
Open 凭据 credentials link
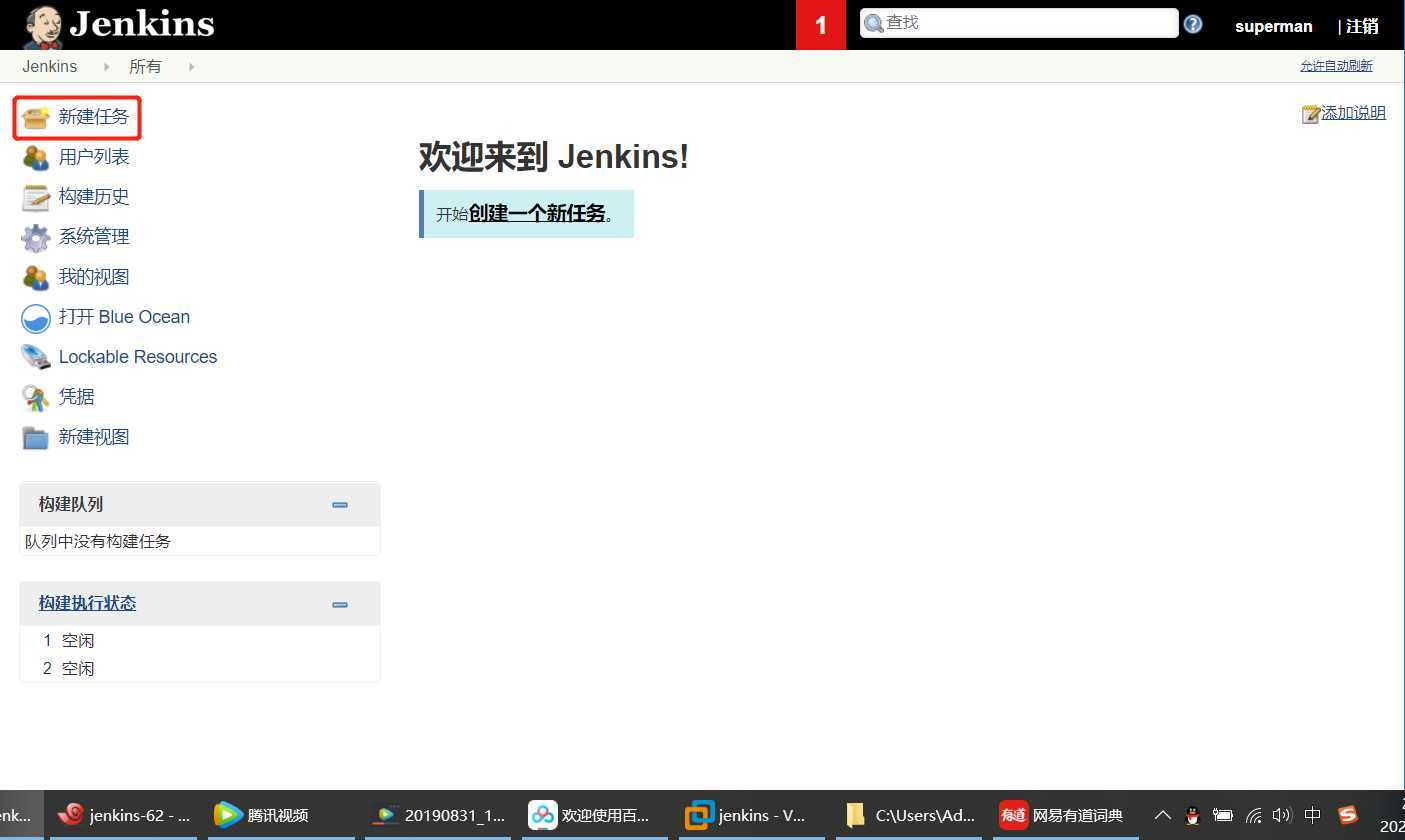coord(76,397)
